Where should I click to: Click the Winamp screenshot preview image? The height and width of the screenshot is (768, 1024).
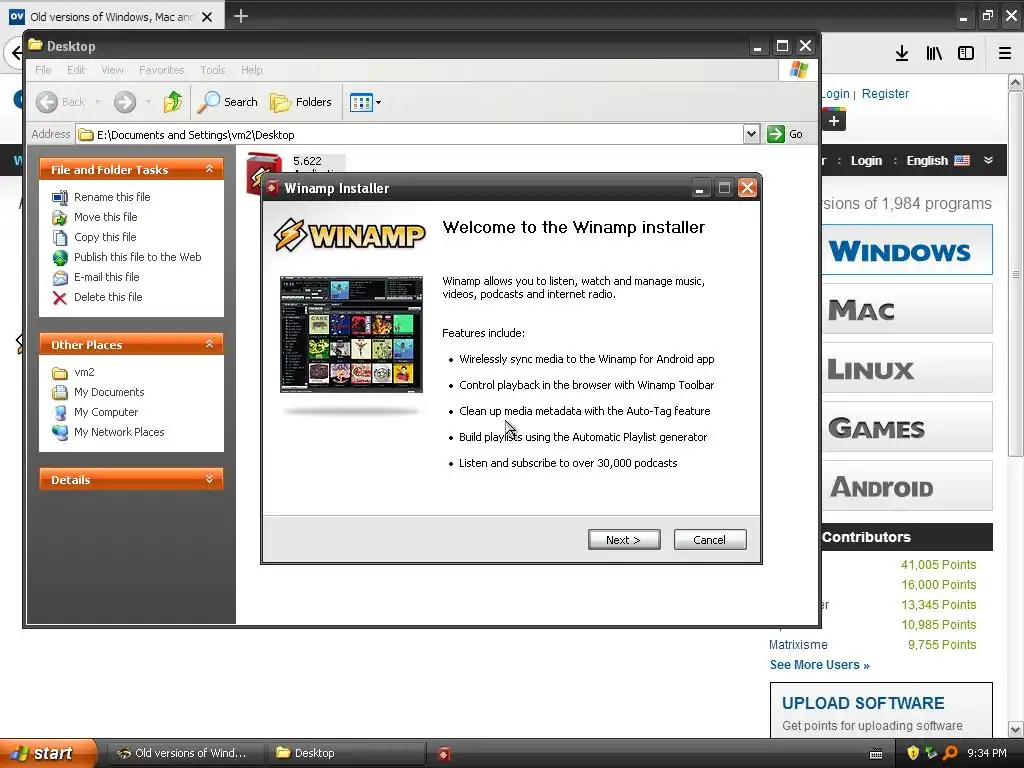[x=351, y=334]
